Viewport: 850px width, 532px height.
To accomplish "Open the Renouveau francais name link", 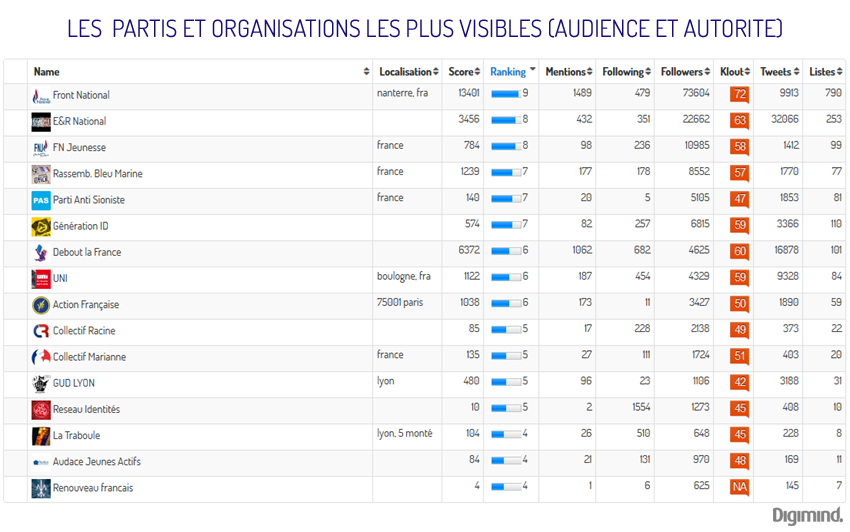I will point(93,488).
